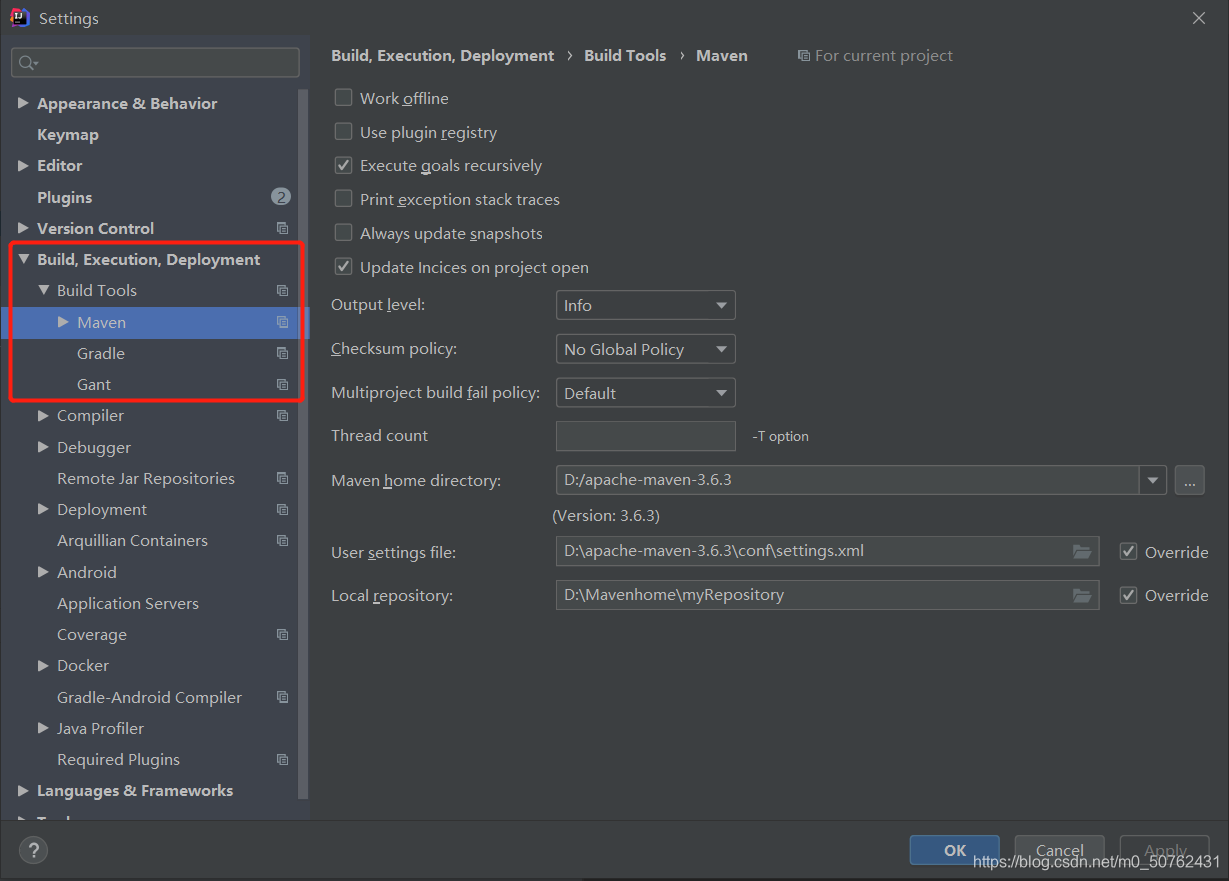
Task: Close the Settings dialog window
Action: tap(1199, 18)
